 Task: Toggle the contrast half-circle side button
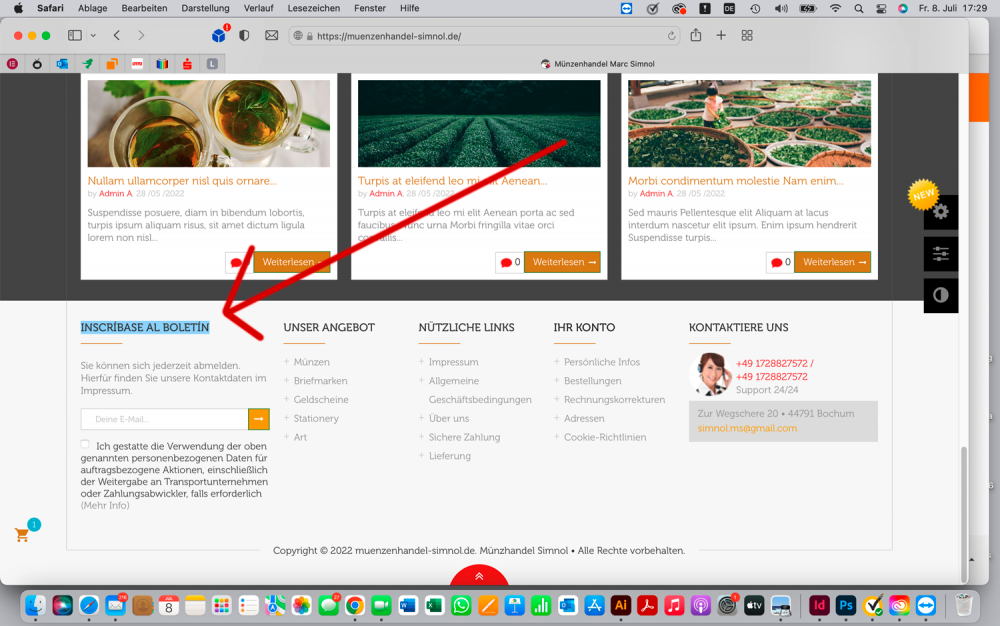pyautogui.click(x=941, y=295)
